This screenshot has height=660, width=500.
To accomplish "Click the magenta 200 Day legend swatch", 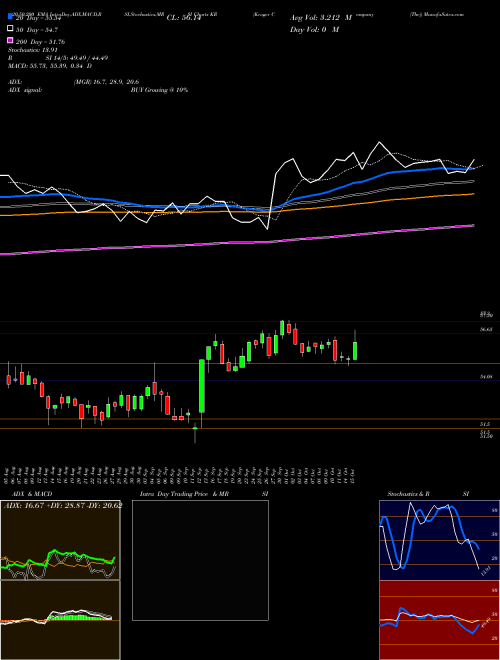I will coord(11,40).
